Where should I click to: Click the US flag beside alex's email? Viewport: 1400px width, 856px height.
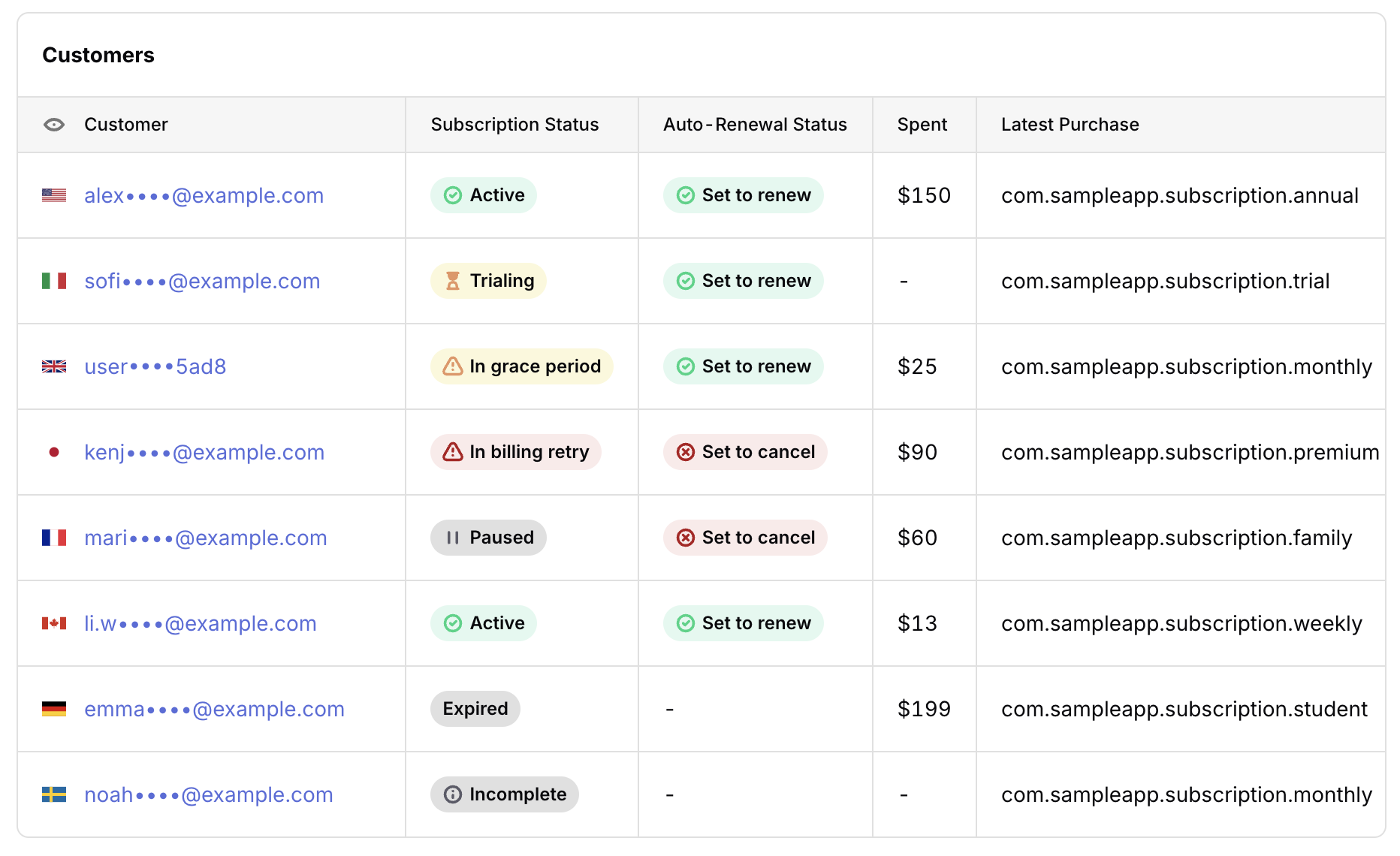pyautogui.click(x=54, y=195)
